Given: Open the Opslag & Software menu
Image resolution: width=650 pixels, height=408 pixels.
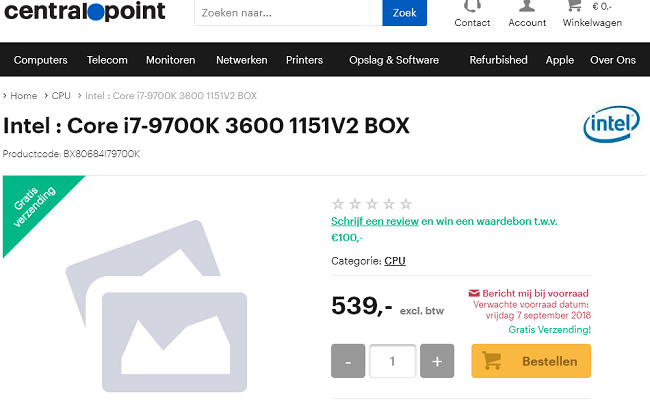Looking at the screenshot, I should point(394,60).
